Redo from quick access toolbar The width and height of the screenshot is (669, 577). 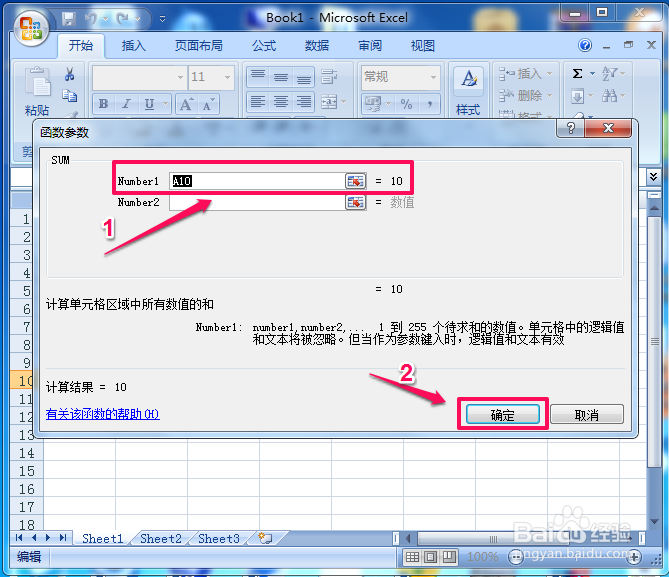(x=122, y=18)
